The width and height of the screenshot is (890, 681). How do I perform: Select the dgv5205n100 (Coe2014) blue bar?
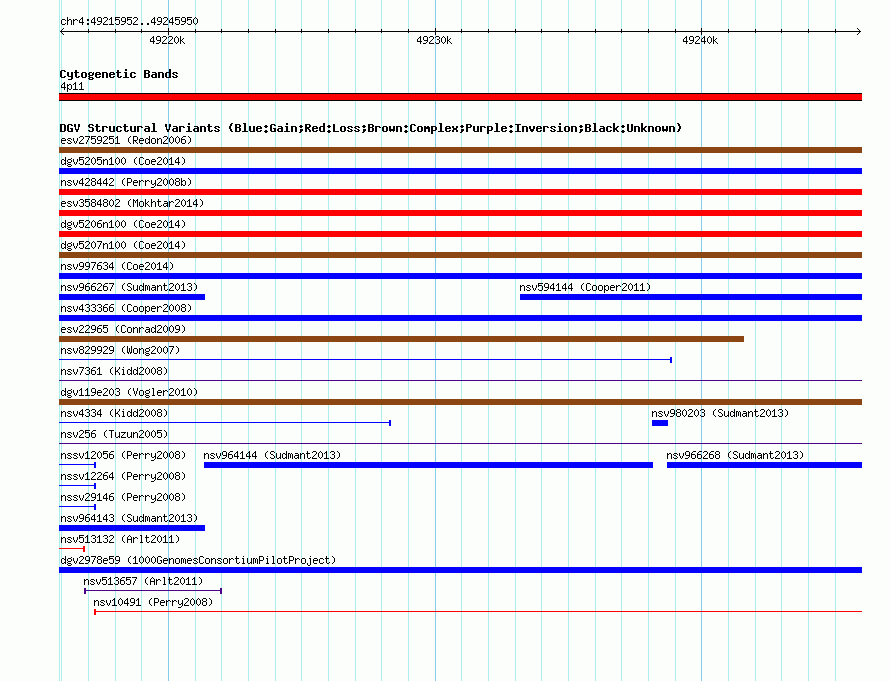tap(460, 171)
